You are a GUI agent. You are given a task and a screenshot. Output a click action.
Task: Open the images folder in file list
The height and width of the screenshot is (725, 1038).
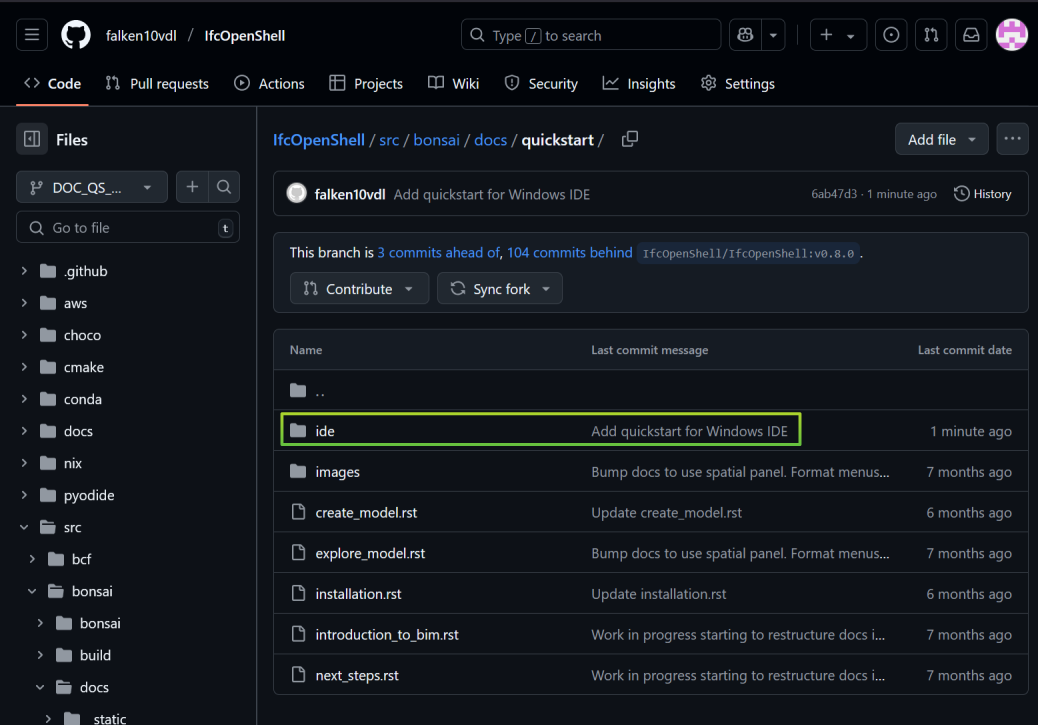[338, 472]
